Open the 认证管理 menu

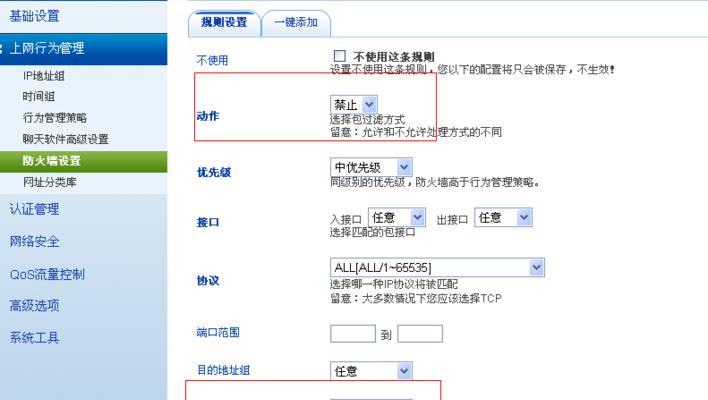point(34,209)
